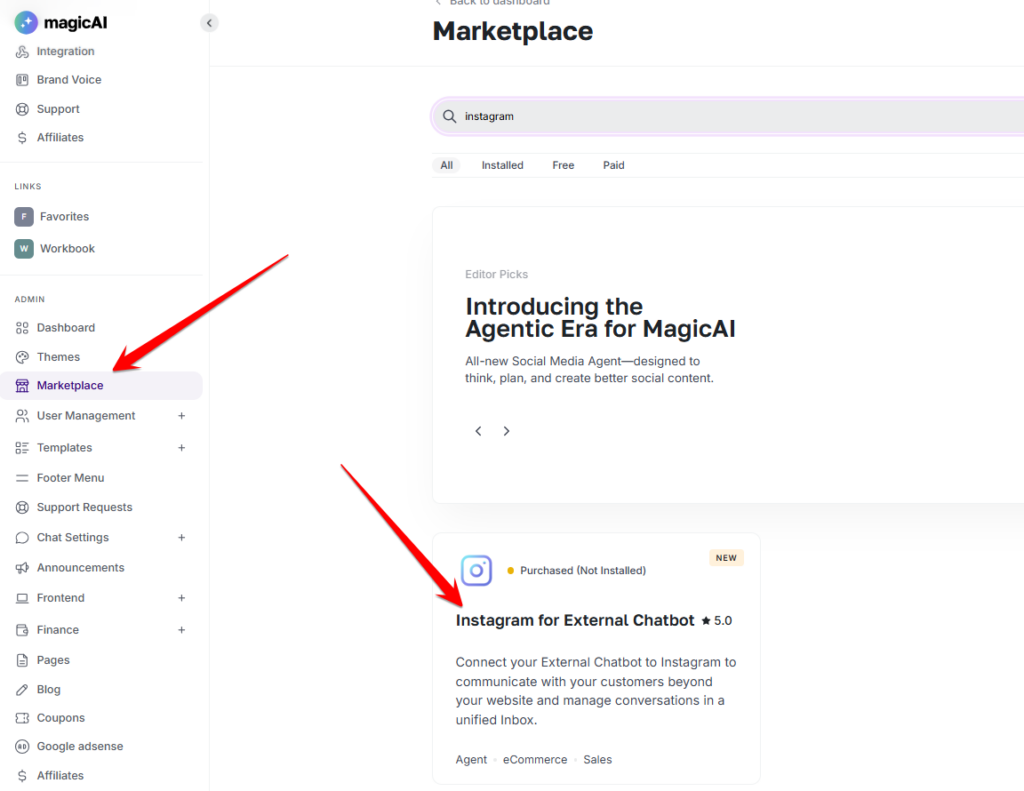Open Marketplace in the admin menu

[70, 386]
